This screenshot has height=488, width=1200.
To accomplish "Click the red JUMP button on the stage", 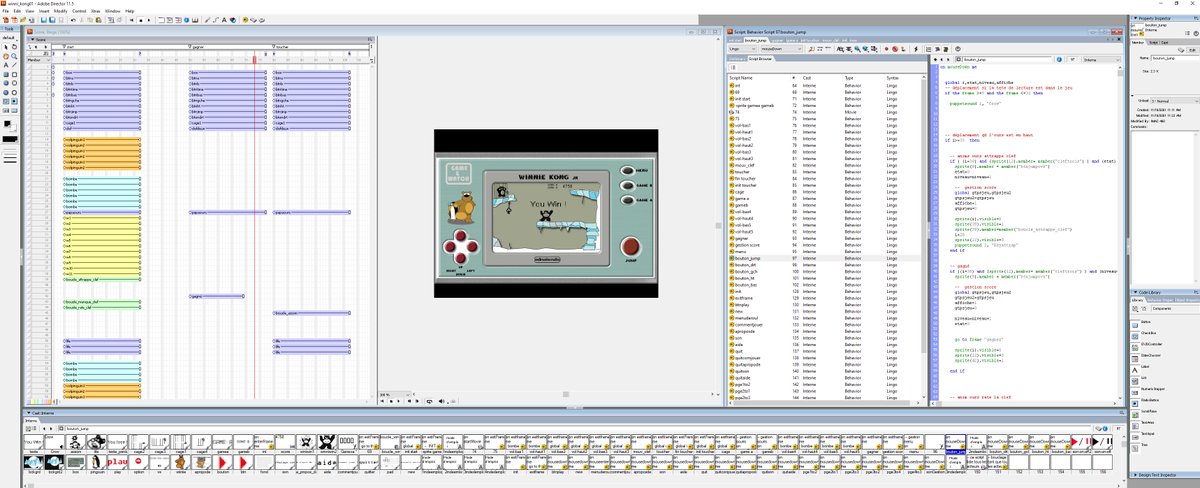I will click(631, 246).
